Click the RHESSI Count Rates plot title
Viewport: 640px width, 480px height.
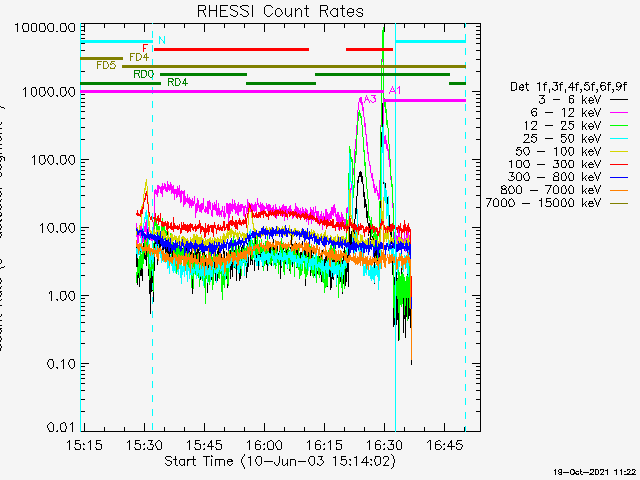280,11
